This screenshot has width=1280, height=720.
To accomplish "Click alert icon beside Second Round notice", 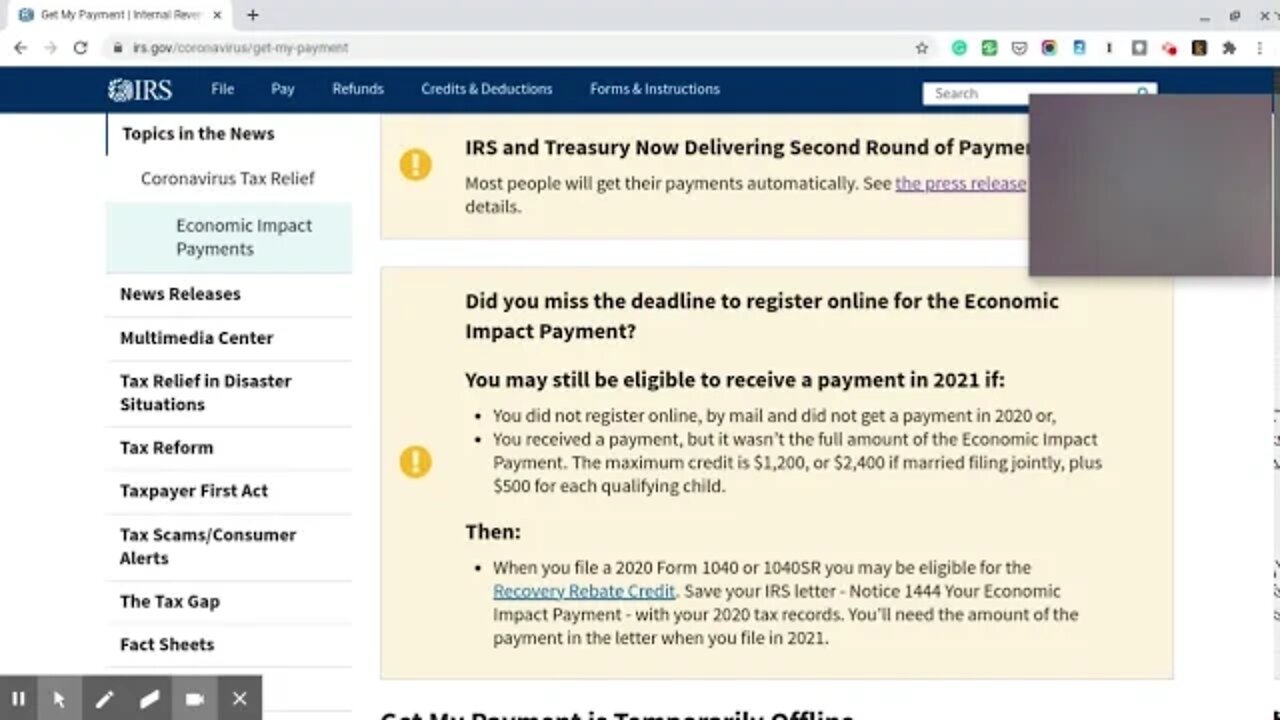I will coord(415,165).
